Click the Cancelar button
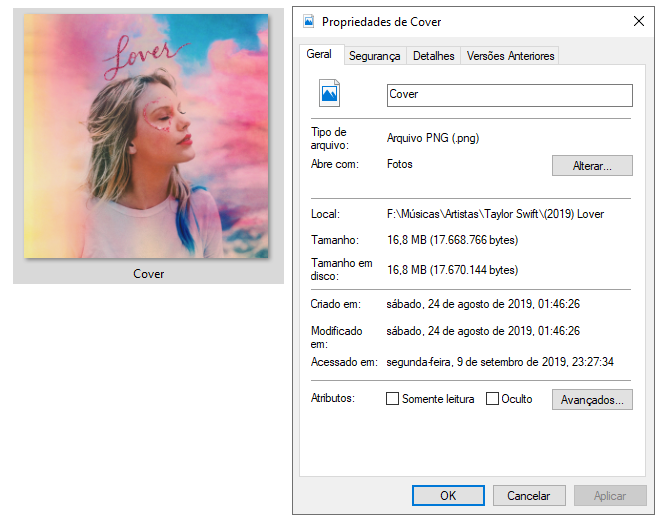The width and height of the screenshot is (669, 530). click(529, 495)
